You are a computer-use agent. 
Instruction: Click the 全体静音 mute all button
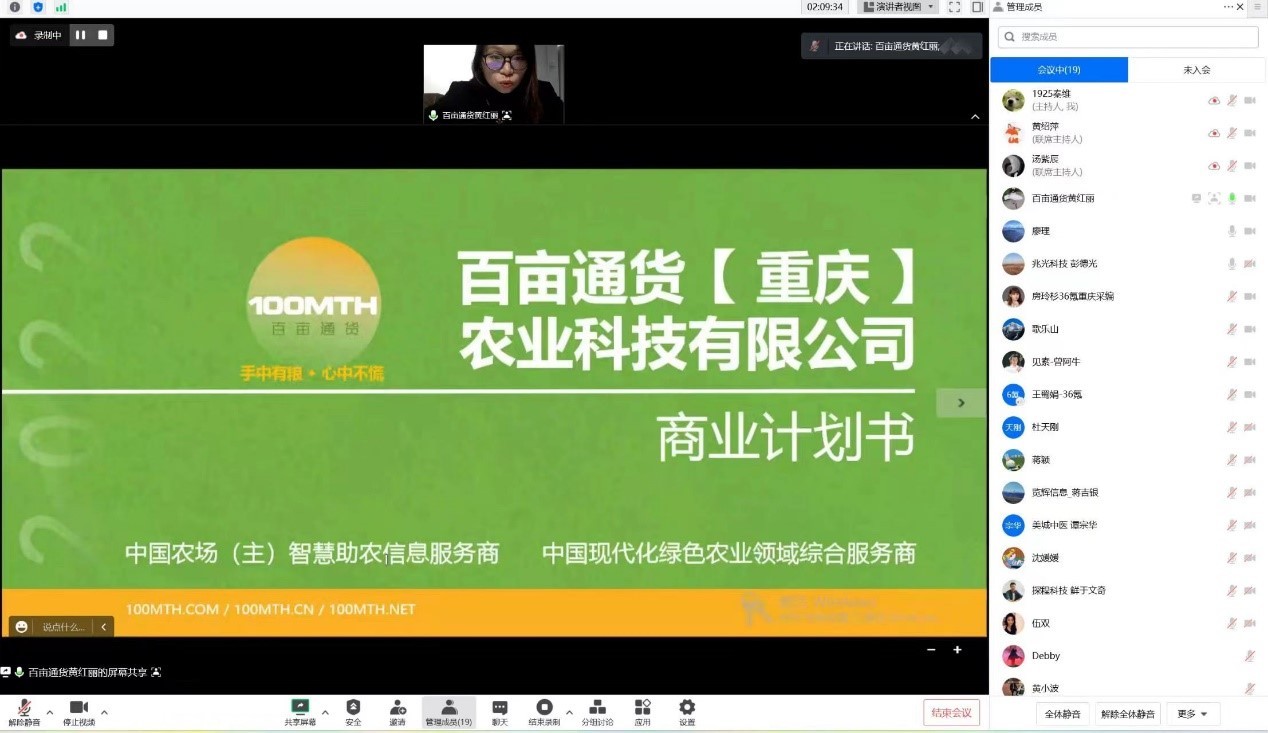(x=1063, y=714)
